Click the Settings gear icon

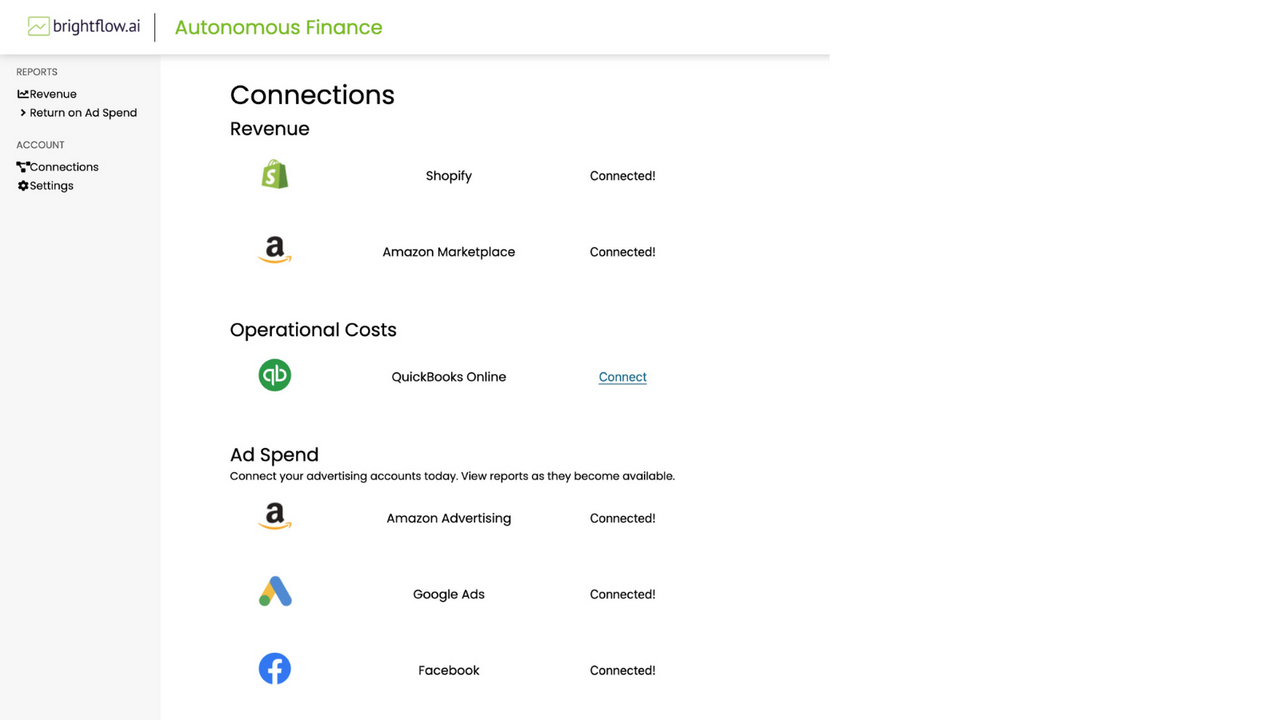pyautogui.click(x=22, y=185)
